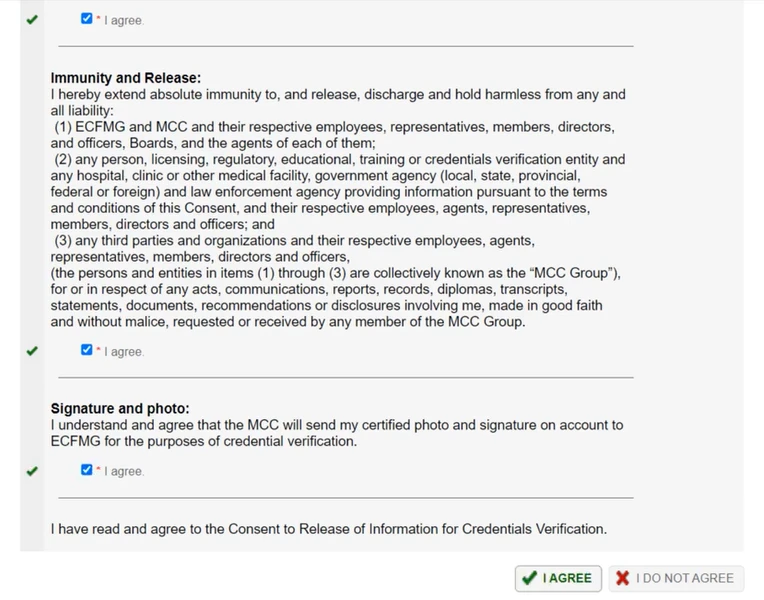Click the red X icon on the decline button
The width and height of the screenshot is (764, 600).
click(623, 578)
